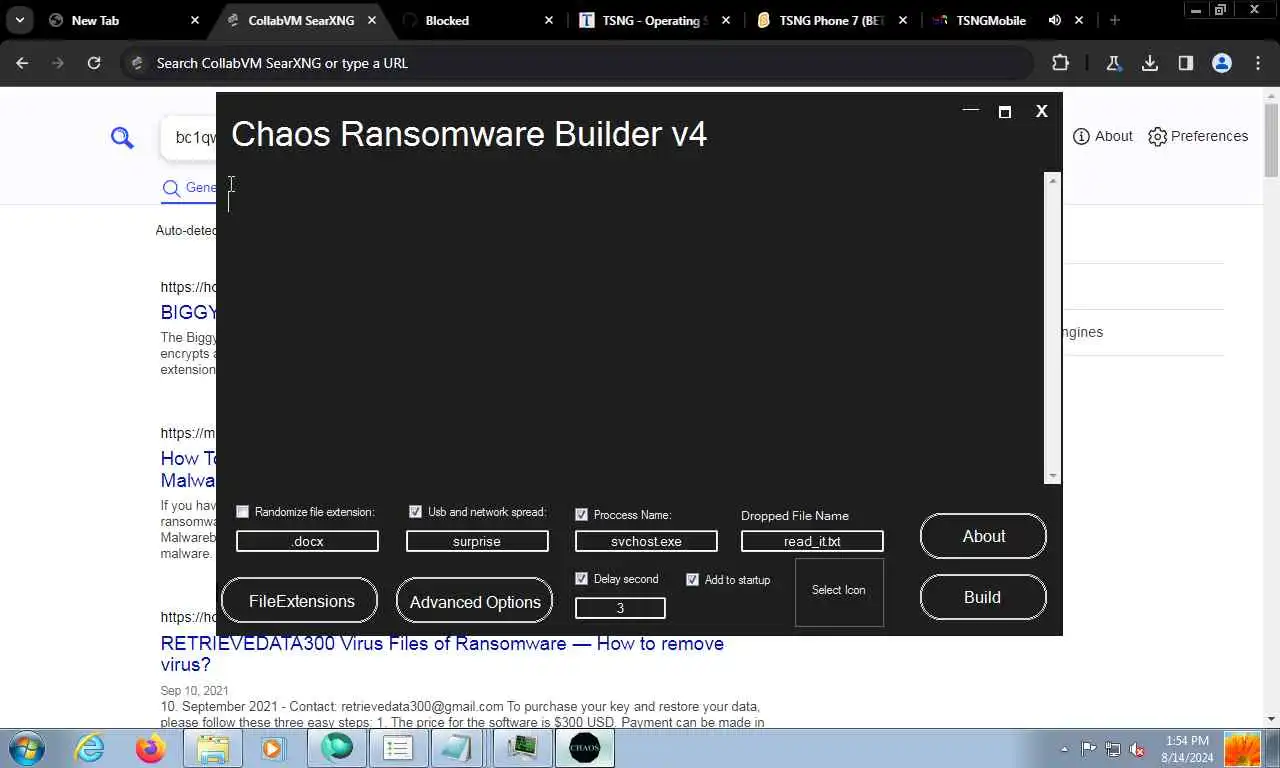Open the Windows Start menu

[x=26, y=748]
